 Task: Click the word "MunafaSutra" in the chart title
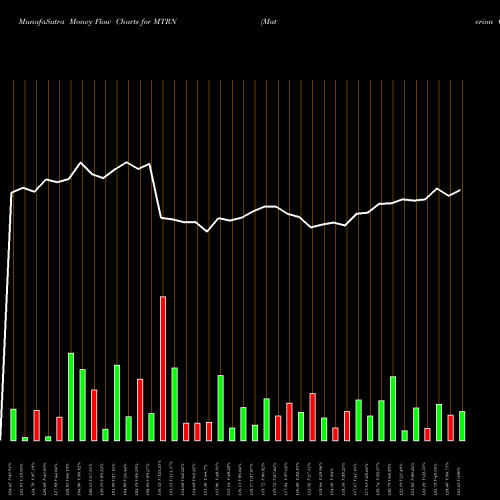pyautogui.click(x=41, y=22)
